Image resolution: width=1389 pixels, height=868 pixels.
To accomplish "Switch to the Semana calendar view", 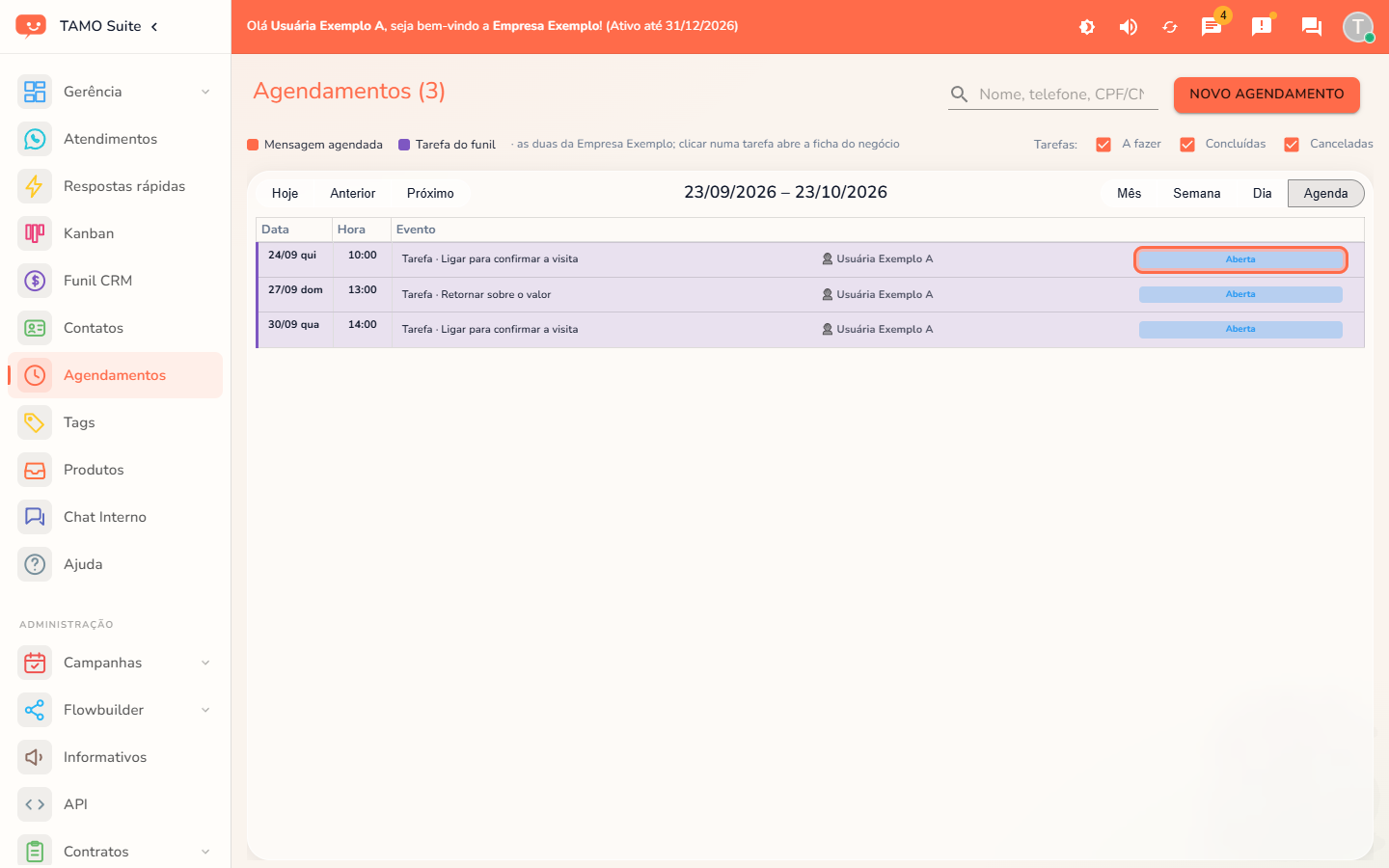I will [x=1197, y=193].
